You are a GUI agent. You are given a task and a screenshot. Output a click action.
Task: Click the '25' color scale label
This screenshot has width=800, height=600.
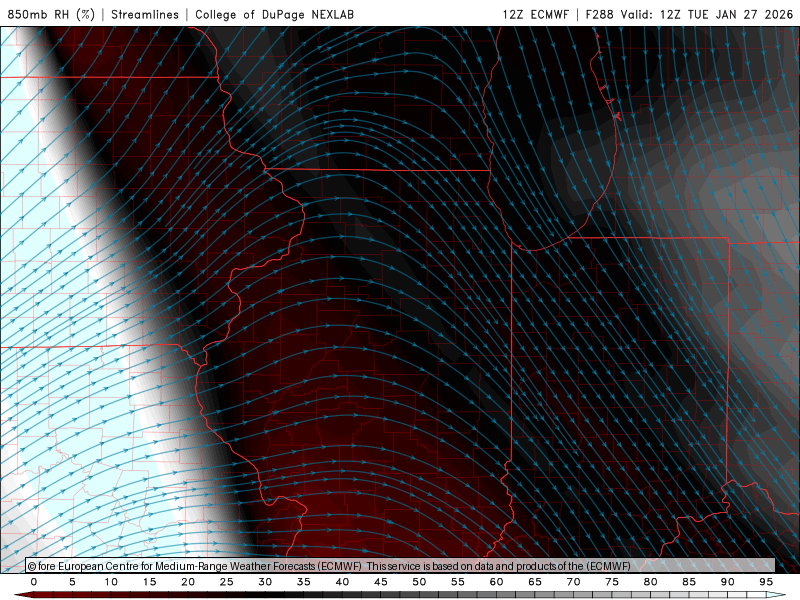pos(227,582)
